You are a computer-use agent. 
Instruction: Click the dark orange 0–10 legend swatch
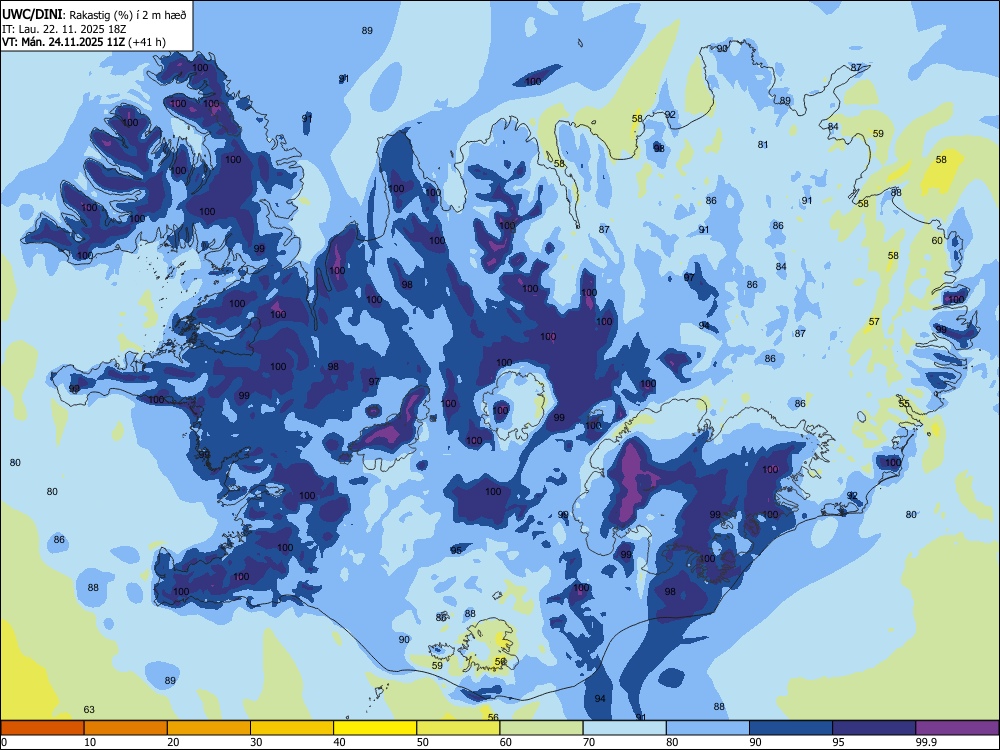42,728
